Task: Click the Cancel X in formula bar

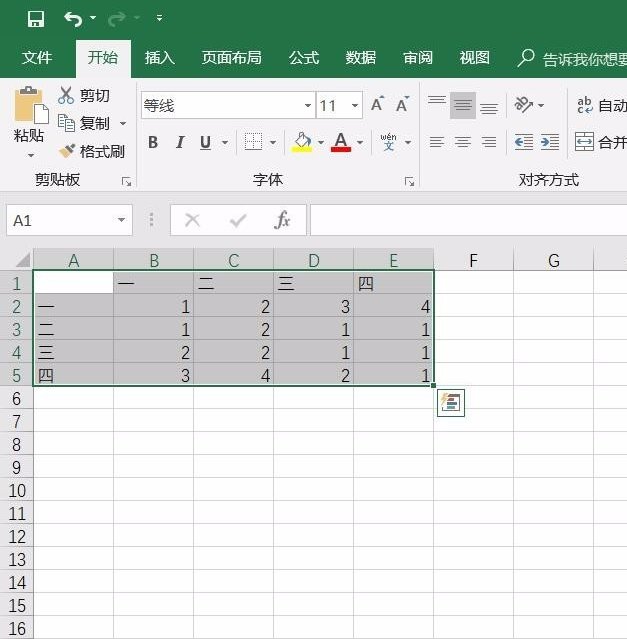Action: pos(192,220)
